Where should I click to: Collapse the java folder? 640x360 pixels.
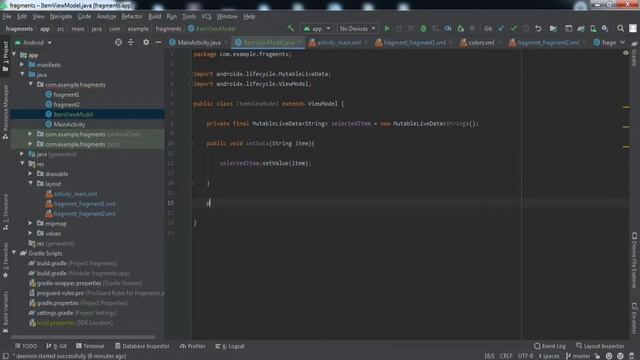click(22, 74)
